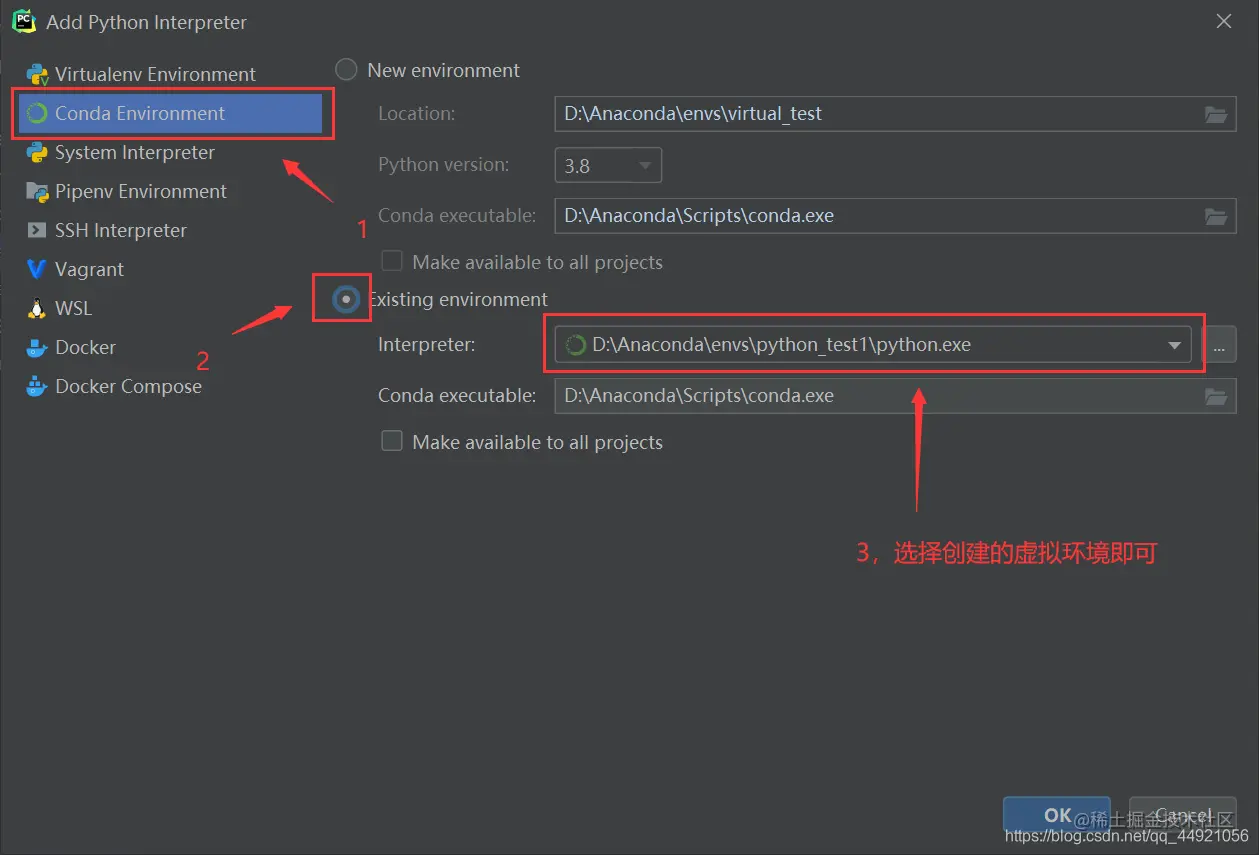Browse folder for new environment Location
The width and height of the screenshot is (1259, 855).
click(x=1216, y=114)
